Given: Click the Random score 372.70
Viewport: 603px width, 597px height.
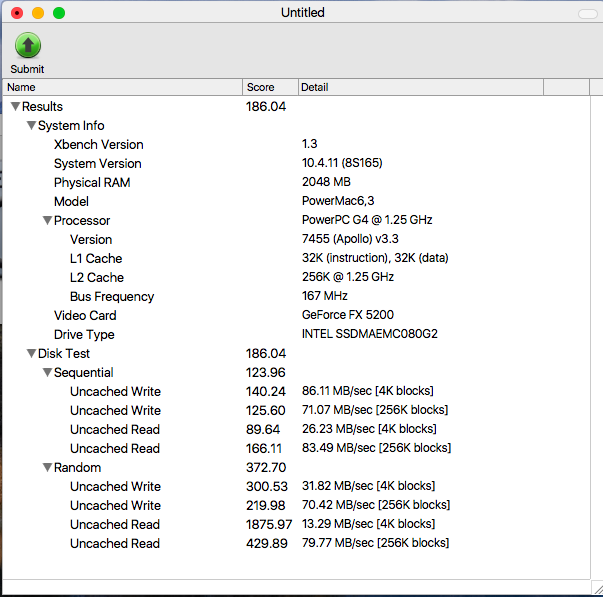Looking at the screenshot, I should coord(266,467).
